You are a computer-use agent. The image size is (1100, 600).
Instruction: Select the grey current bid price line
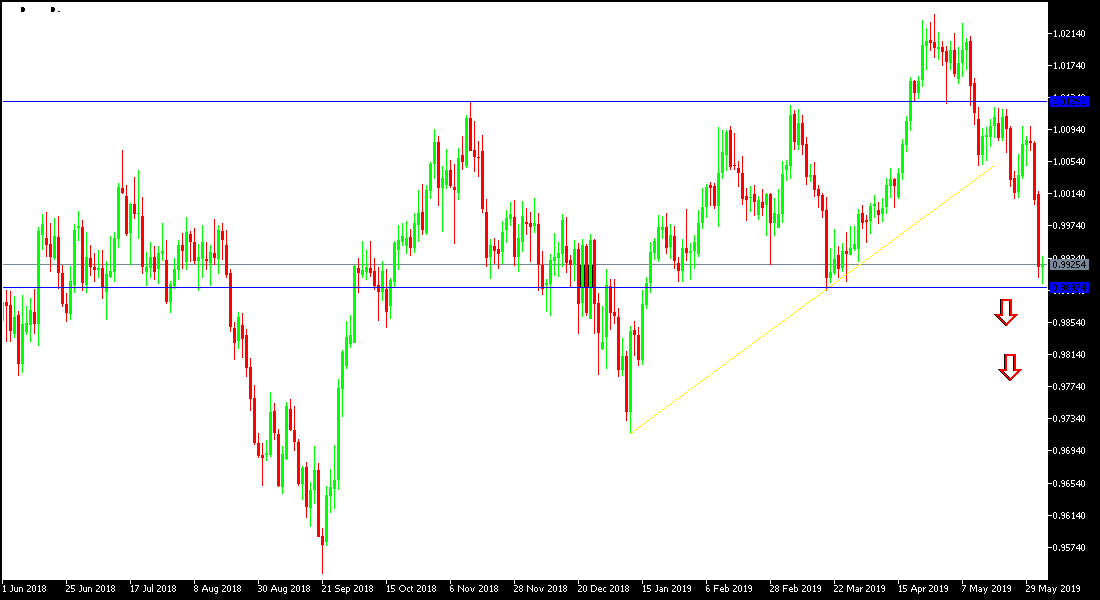point(525,265)
